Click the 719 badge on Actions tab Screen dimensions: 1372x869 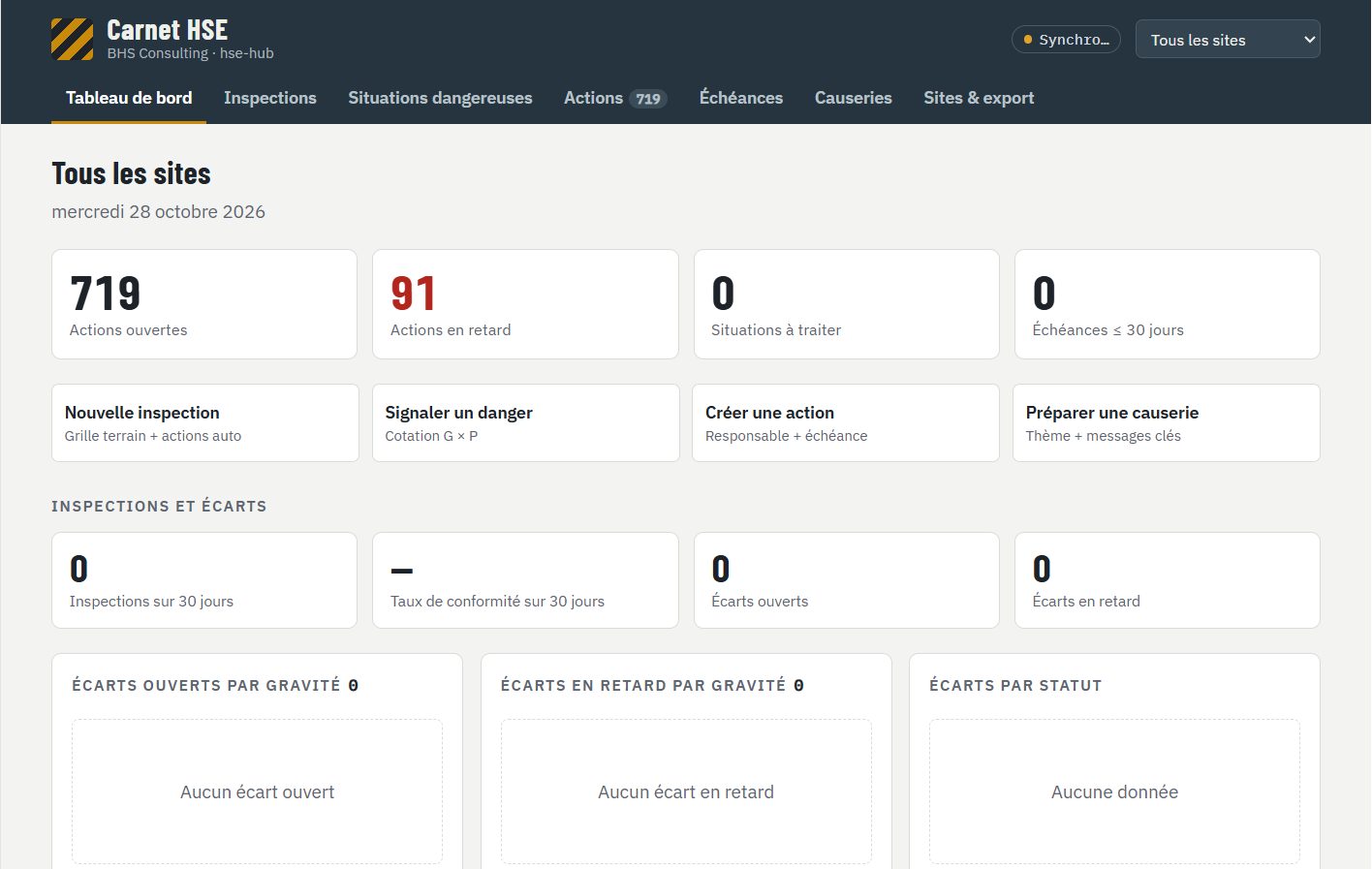pyautogui.click(x=648, y=99)
